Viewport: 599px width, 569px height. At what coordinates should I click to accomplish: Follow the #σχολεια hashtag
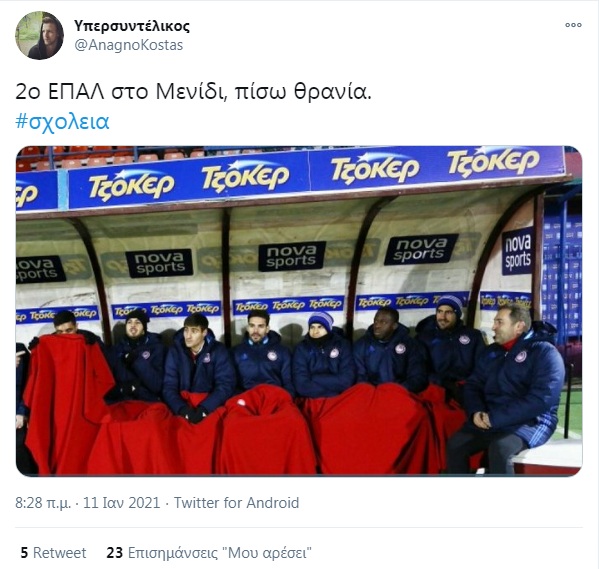[x=63, y=121]
